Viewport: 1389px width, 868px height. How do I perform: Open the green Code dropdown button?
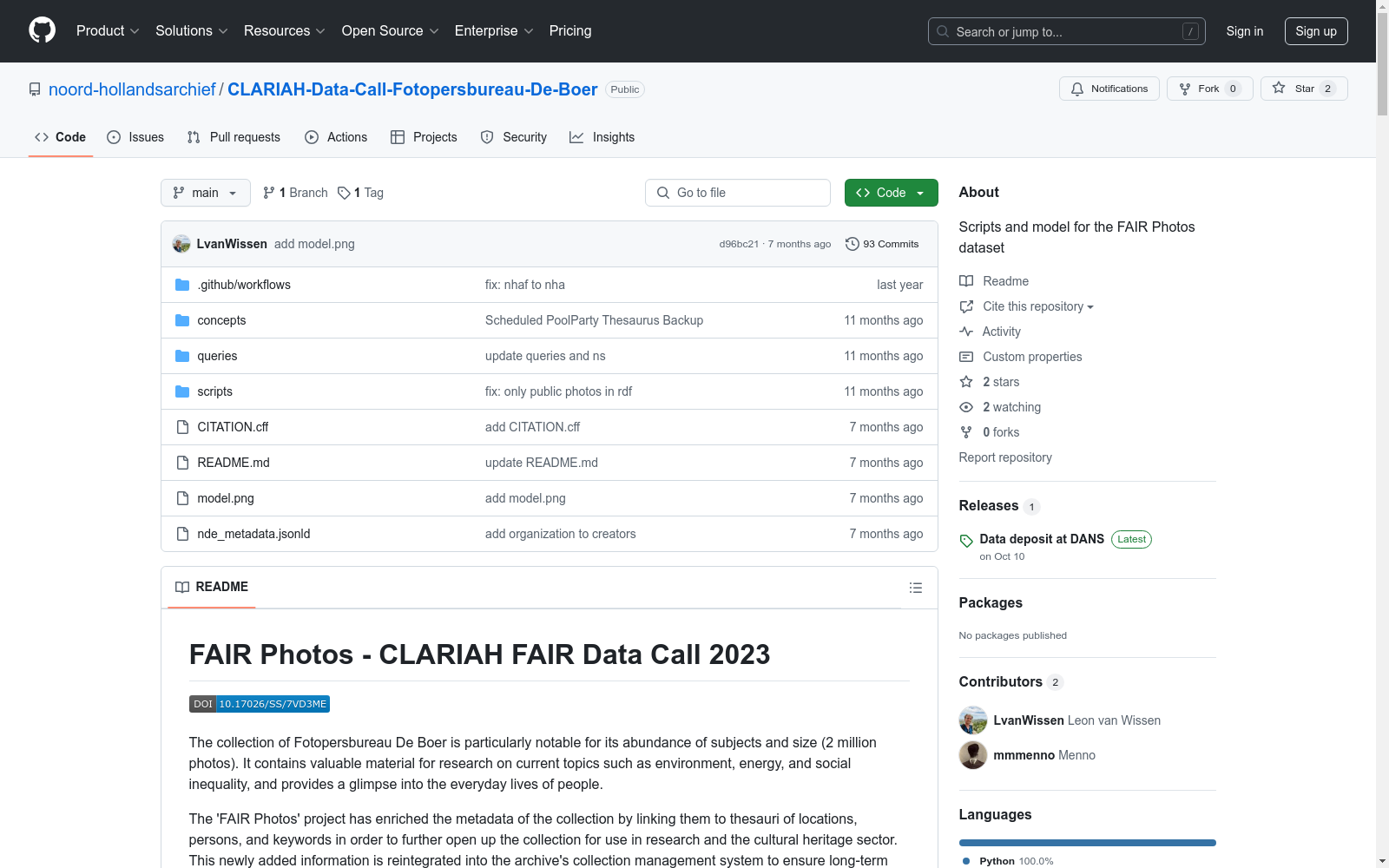coord(892,193)
